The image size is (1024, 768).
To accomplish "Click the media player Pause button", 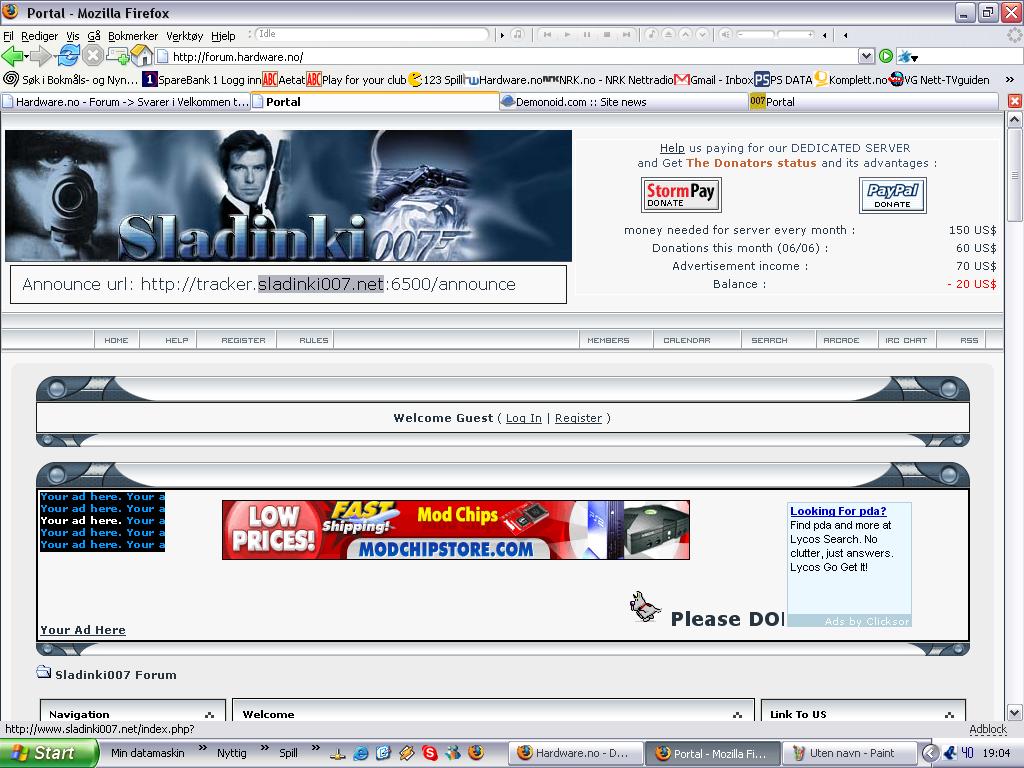I will click(x=586, y=35).
